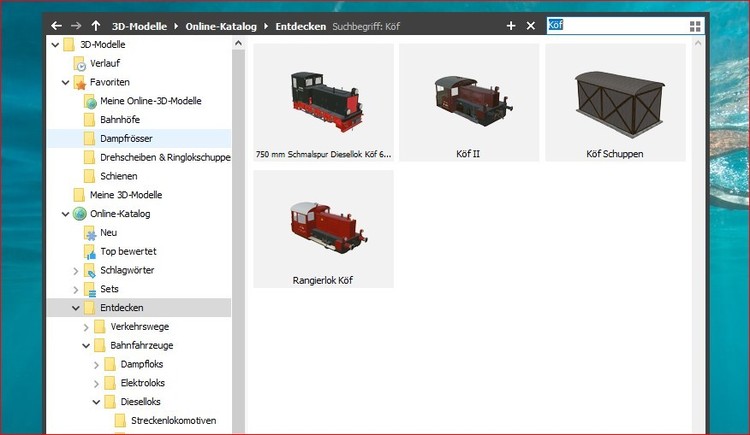
Task: Collapse the Favoriten tree node
Action: (x=66, y=82)
